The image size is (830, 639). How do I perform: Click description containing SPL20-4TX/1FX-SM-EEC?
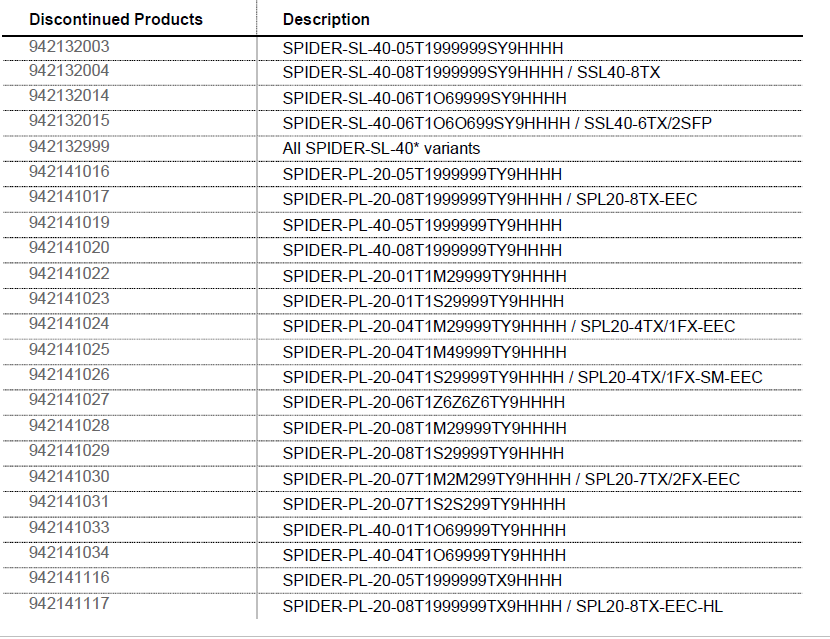tap(522, 377)
